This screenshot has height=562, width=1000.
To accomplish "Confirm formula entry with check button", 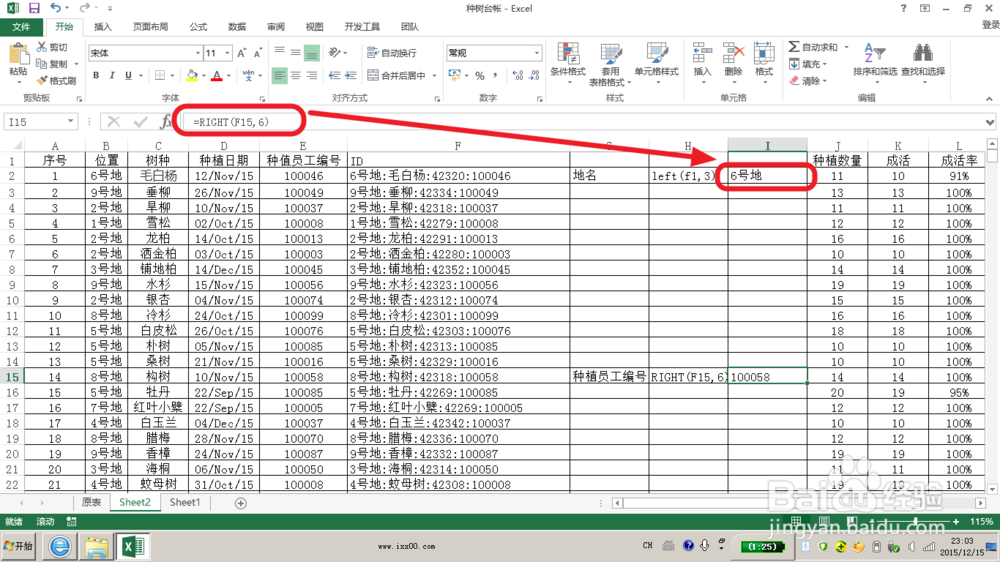I will 140,121.
